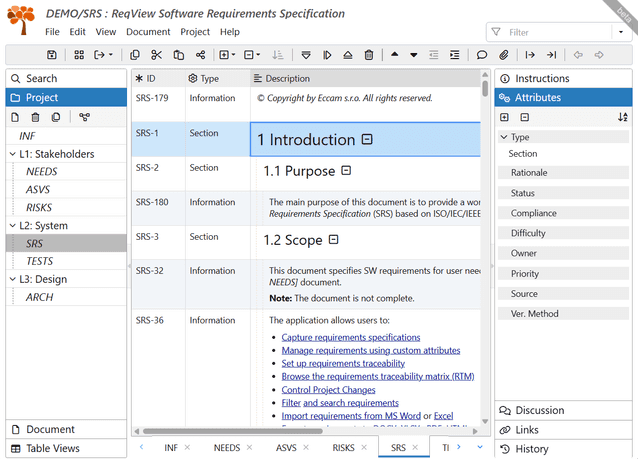The height and width of the screenshot is (459, 638).
Task: Click the Paste clipboard icon
Action: pos(178,55)
